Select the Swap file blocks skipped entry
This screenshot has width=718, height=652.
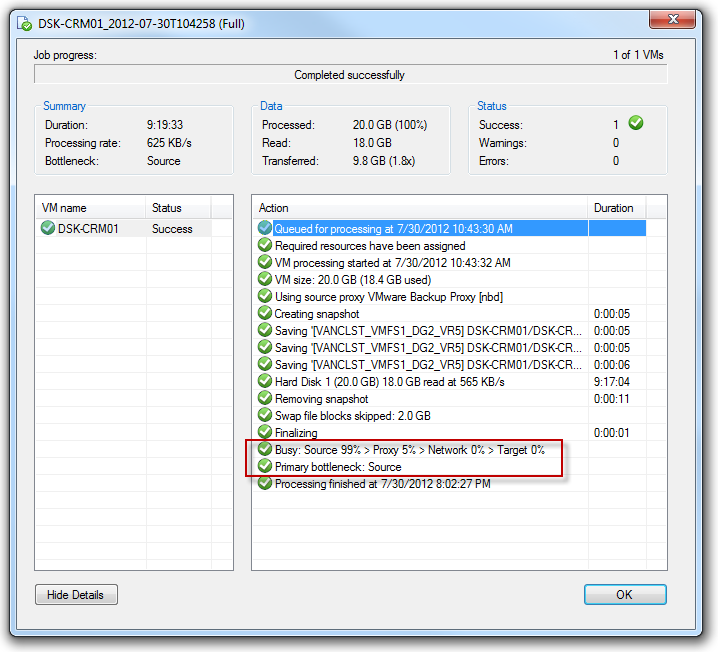tap(352, 416)
